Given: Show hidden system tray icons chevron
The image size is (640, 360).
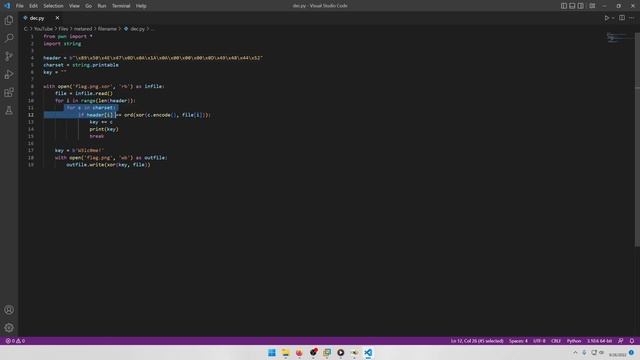Looking at the screenshot, I should pos(575,353).
